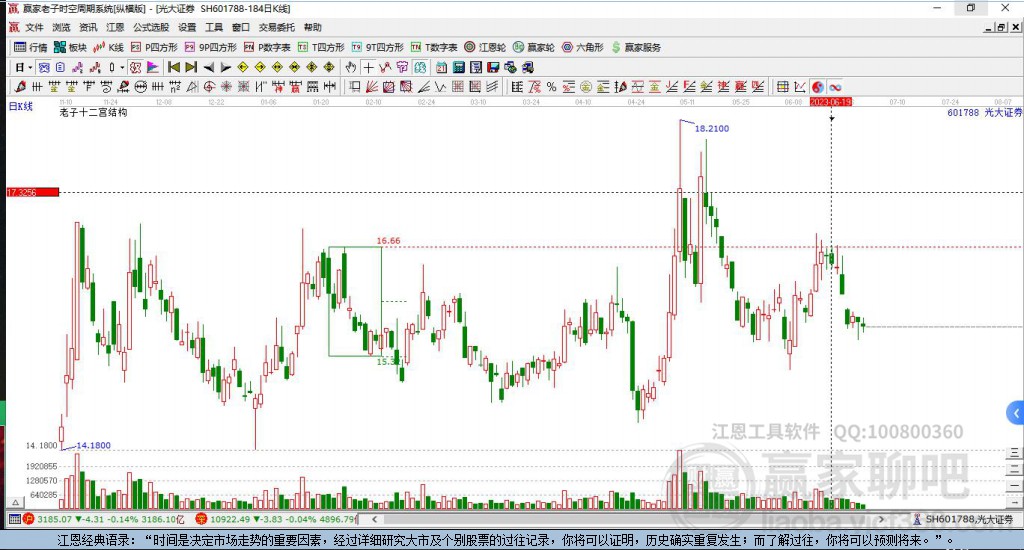Viewport: 1024px width, 550px height.
Task: Open the 浏览 menu
Action: tap(61, 27)
